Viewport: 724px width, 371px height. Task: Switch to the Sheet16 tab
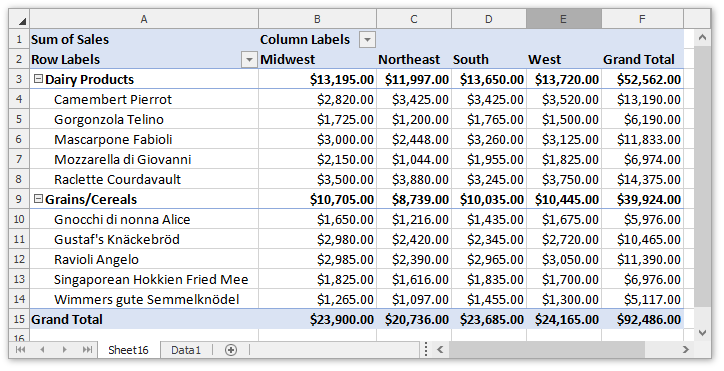click(128, 350)
